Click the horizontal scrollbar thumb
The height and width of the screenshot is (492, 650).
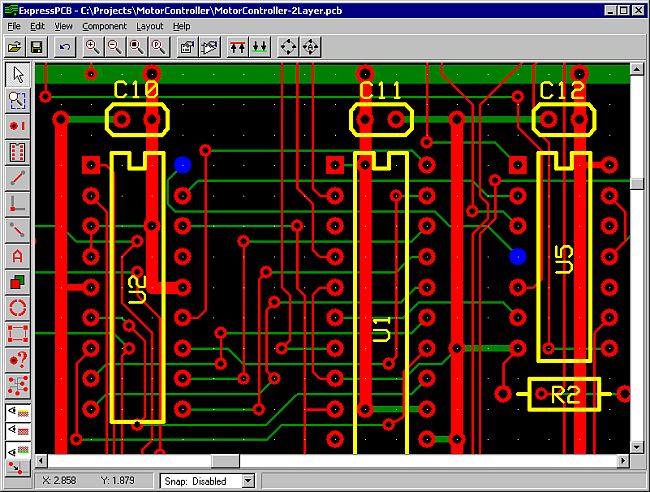[x=225, y=460]
